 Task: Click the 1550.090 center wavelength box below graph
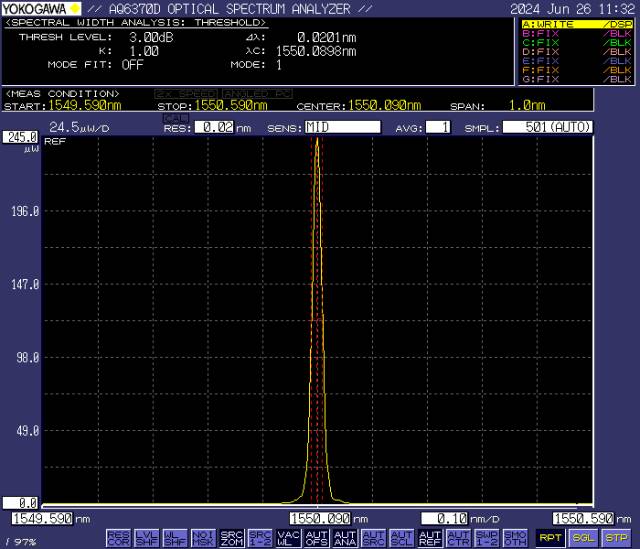(x=318, y=519)
